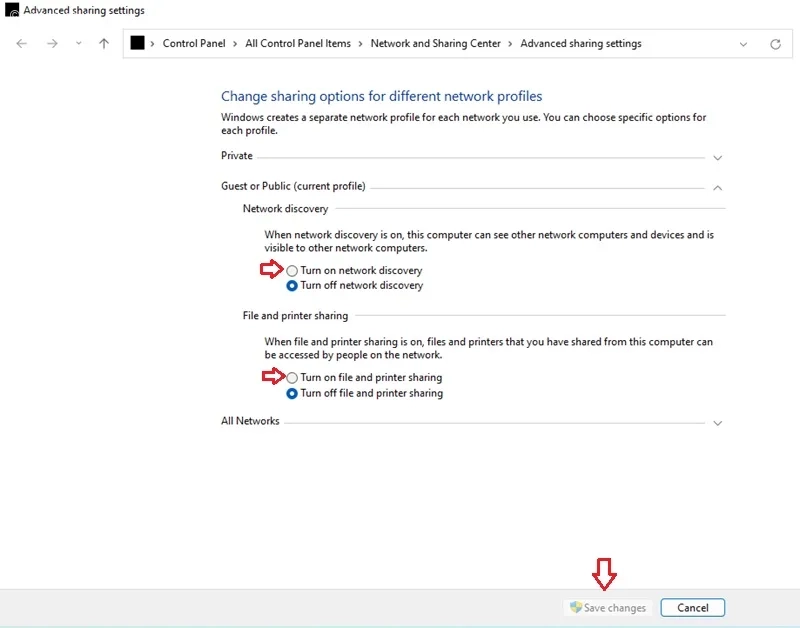The image size is (800, 628).
Task: Expand the Private profile section
Action: pos(717,158)
